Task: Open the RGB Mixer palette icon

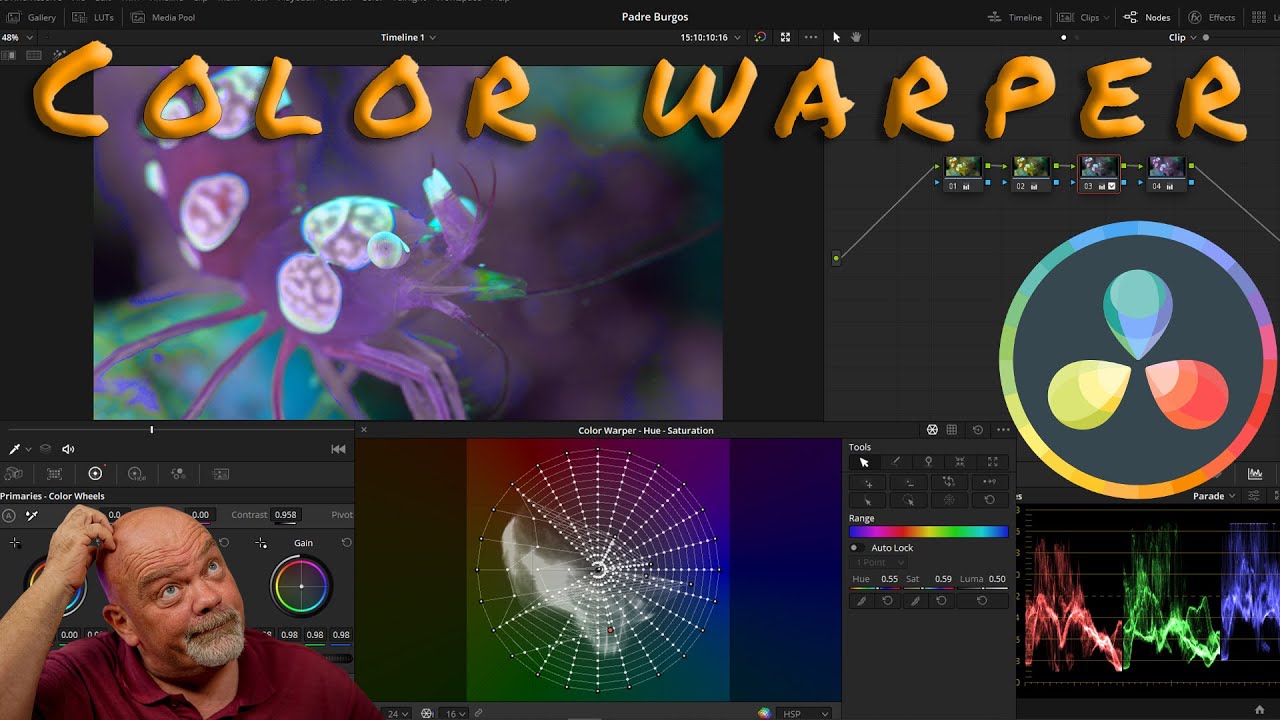Action: [178, 474]
